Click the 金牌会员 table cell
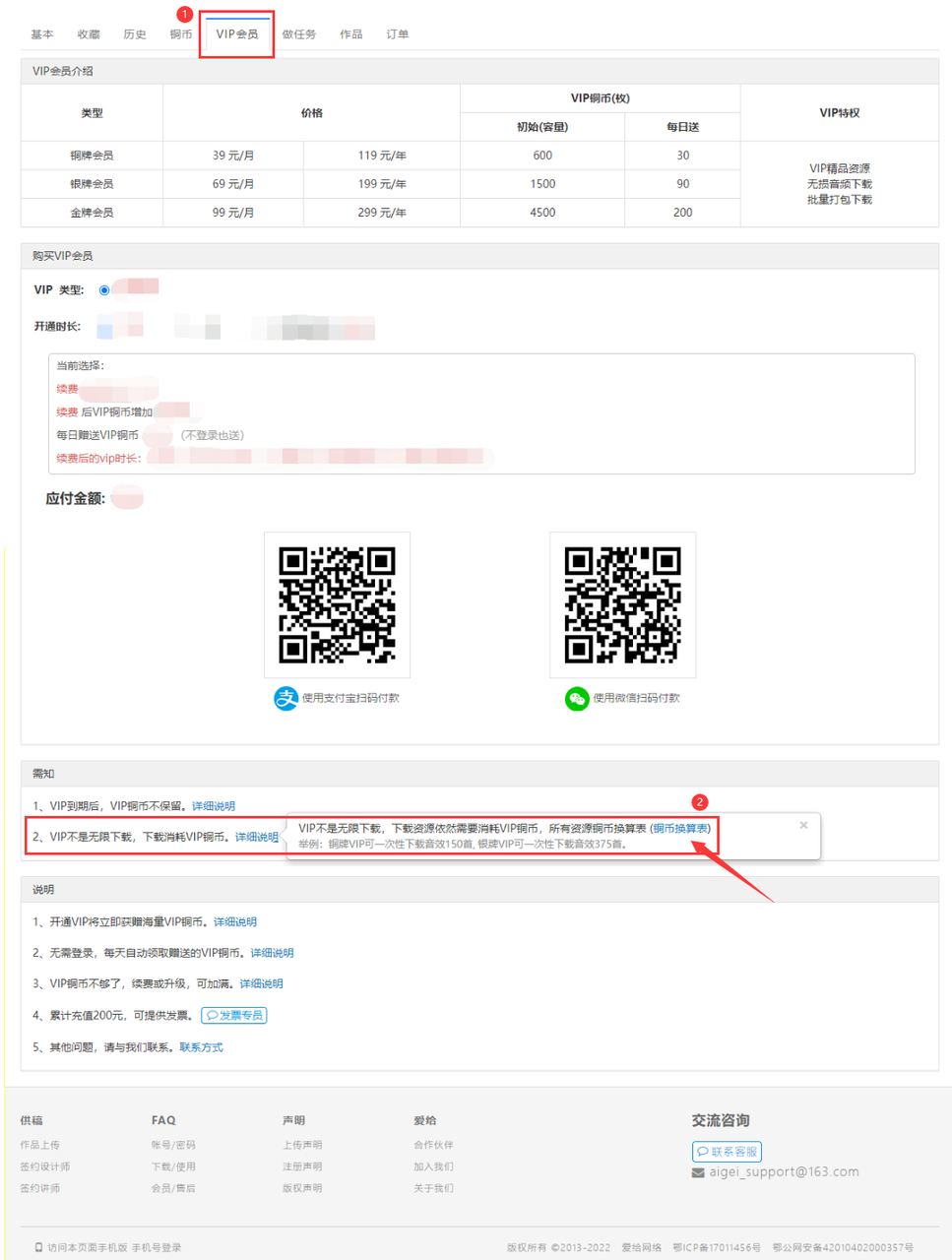The height and width of the screenshot is (1260, 952). point(92,213)
